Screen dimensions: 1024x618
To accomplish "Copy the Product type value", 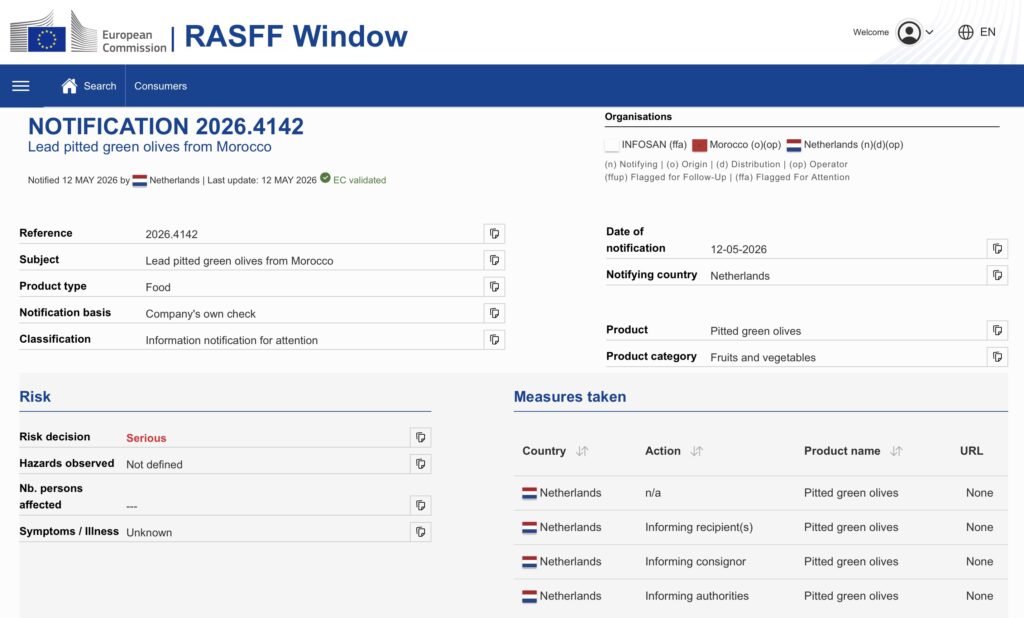I will (x=494, y=287).
